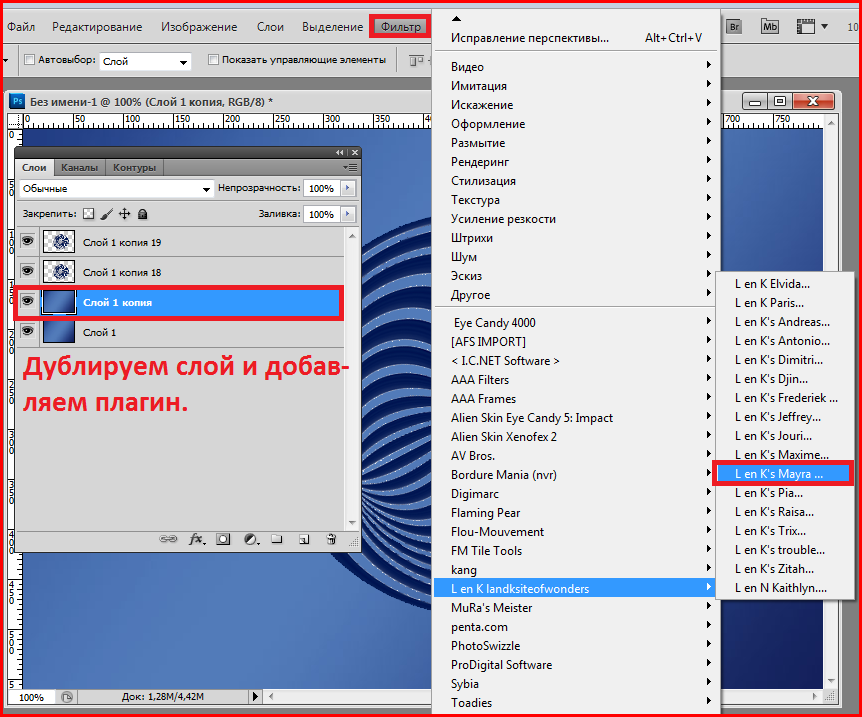Viewport: 862px width, 717px height.
Task: Create a new layer group folder icon
Action: (x=277, y=539)
